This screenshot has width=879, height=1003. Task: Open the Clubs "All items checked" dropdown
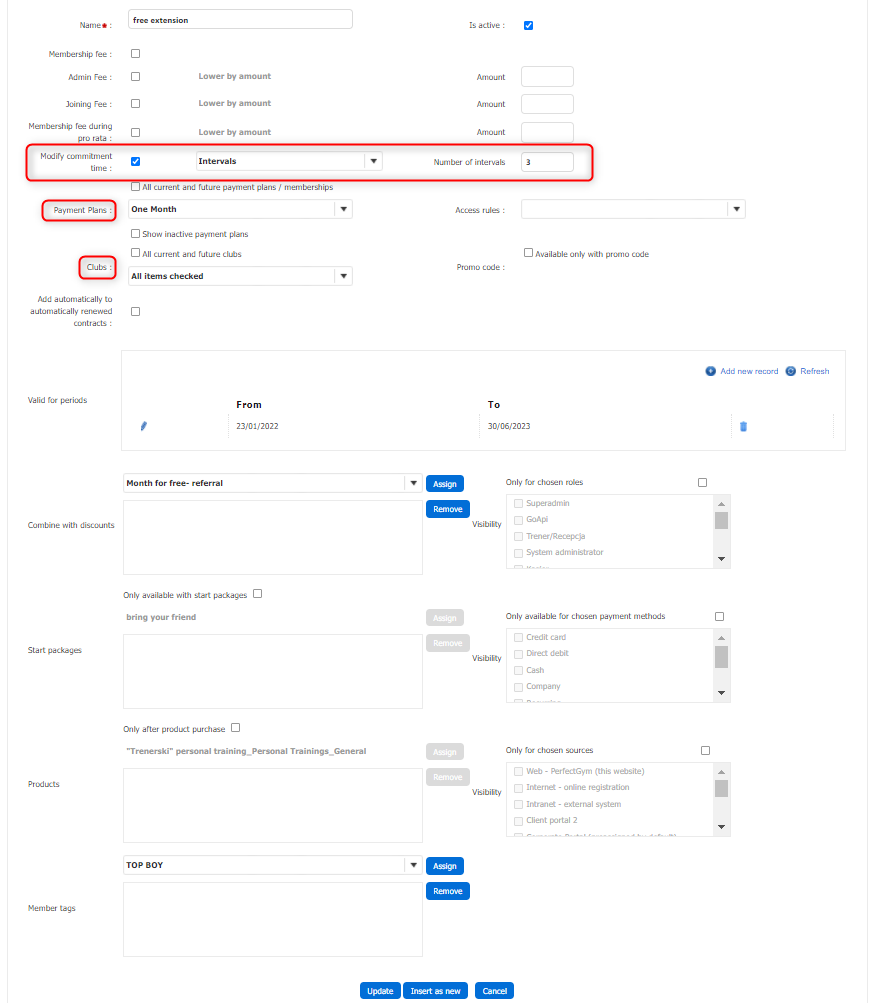[343, 276]
